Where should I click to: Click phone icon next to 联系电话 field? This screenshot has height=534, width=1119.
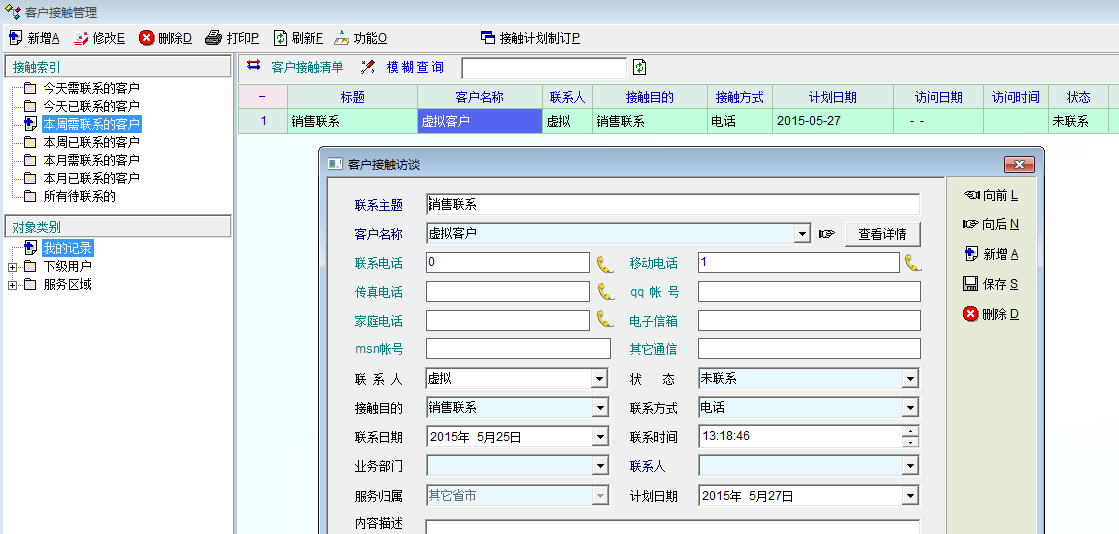coord(605,263)
